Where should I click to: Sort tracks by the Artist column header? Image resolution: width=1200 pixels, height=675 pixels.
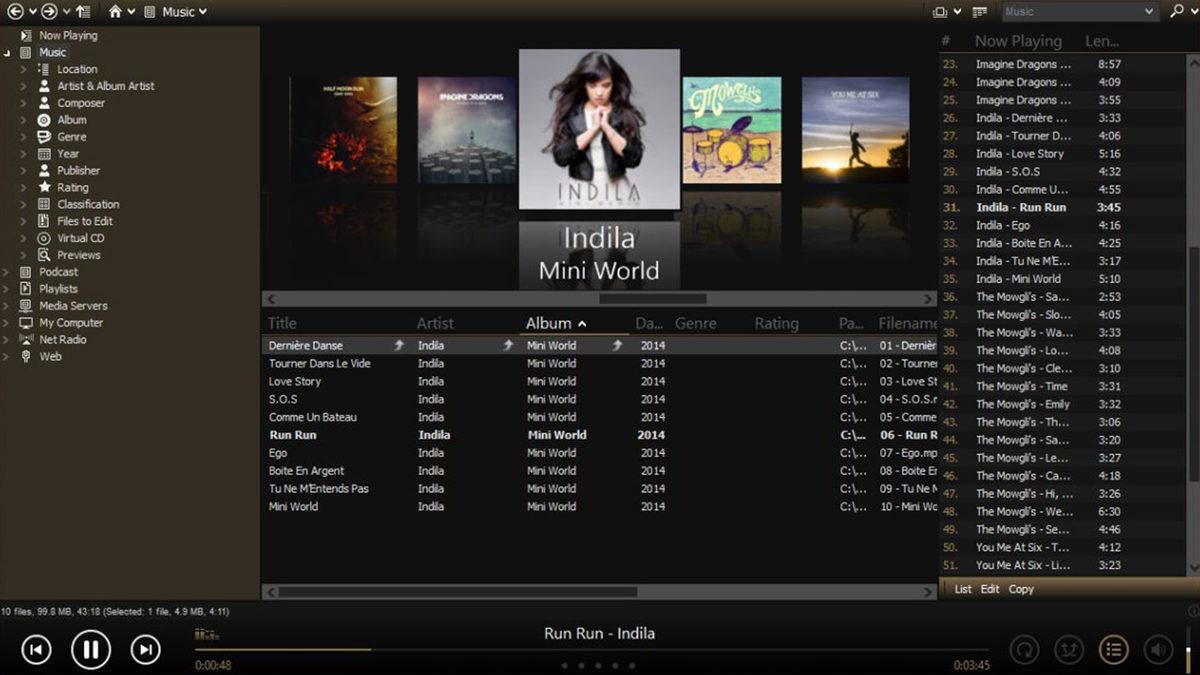[435, 322]
